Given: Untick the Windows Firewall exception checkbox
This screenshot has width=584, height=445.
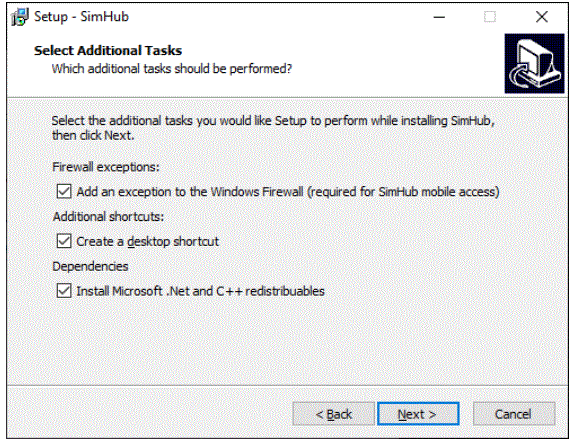Looking at the screenshot, I should pos(64,192).
